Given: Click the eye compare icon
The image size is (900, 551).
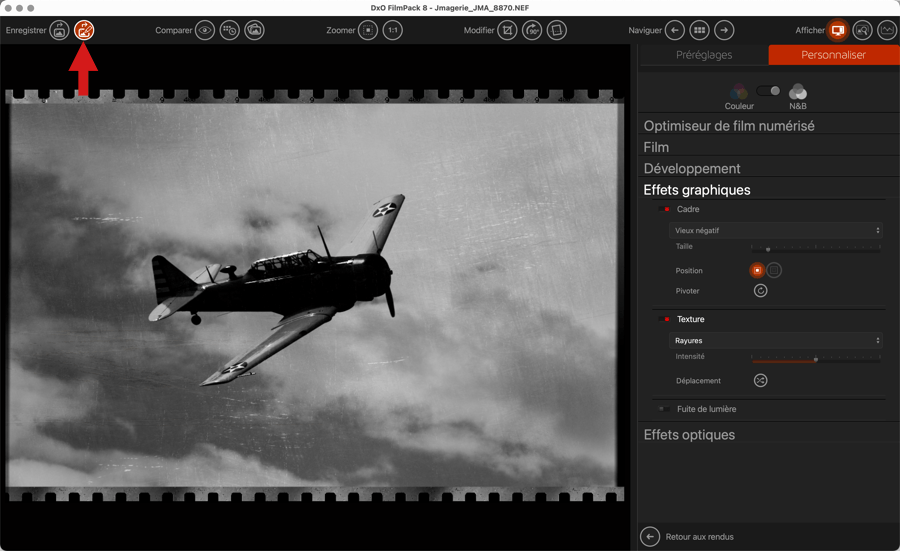Looking at the screenshot, I should [205, 30].
